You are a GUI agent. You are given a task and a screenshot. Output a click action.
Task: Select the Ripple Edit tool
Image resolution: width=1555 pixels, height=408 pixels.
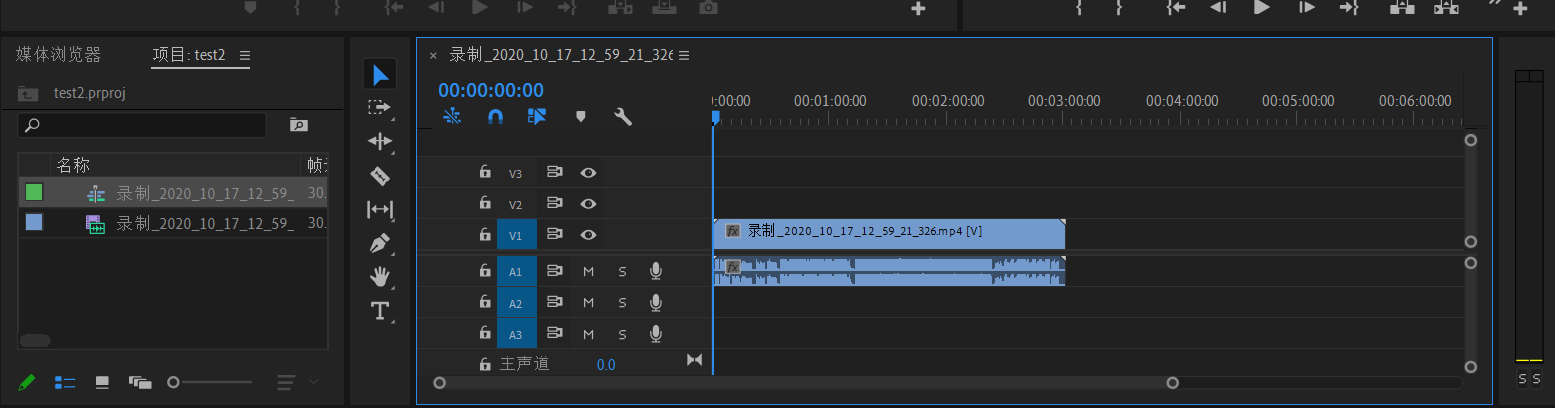379,141
